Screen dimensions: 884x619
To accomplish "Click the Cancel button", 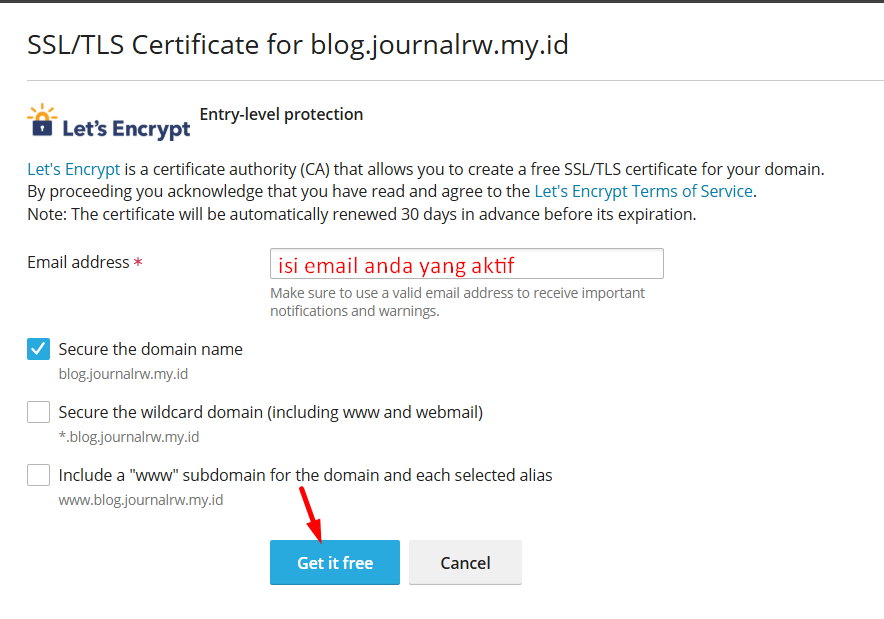I will click(x=465, y=563).
